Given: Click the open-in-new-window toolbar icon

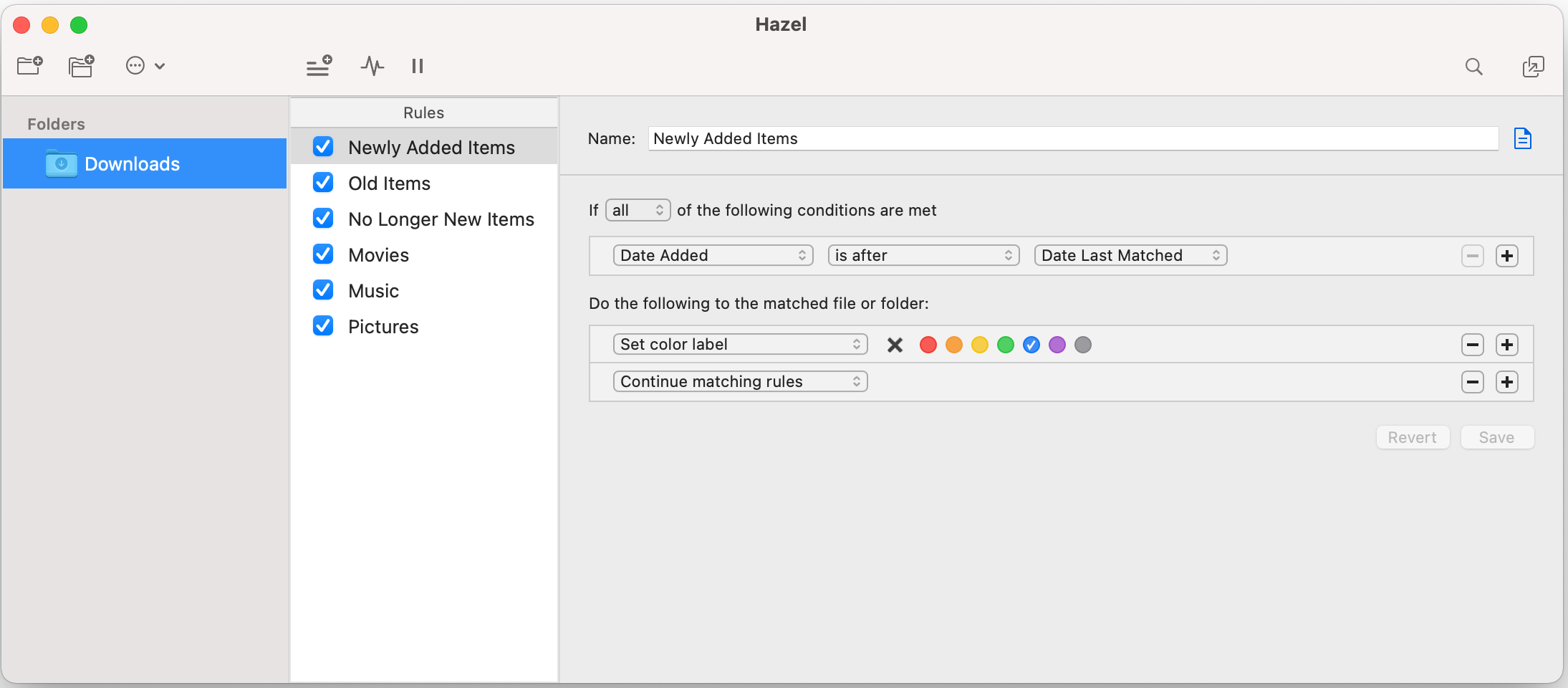Looking at the screenshot, I should pyautogui.click(x=1533, y=67).
